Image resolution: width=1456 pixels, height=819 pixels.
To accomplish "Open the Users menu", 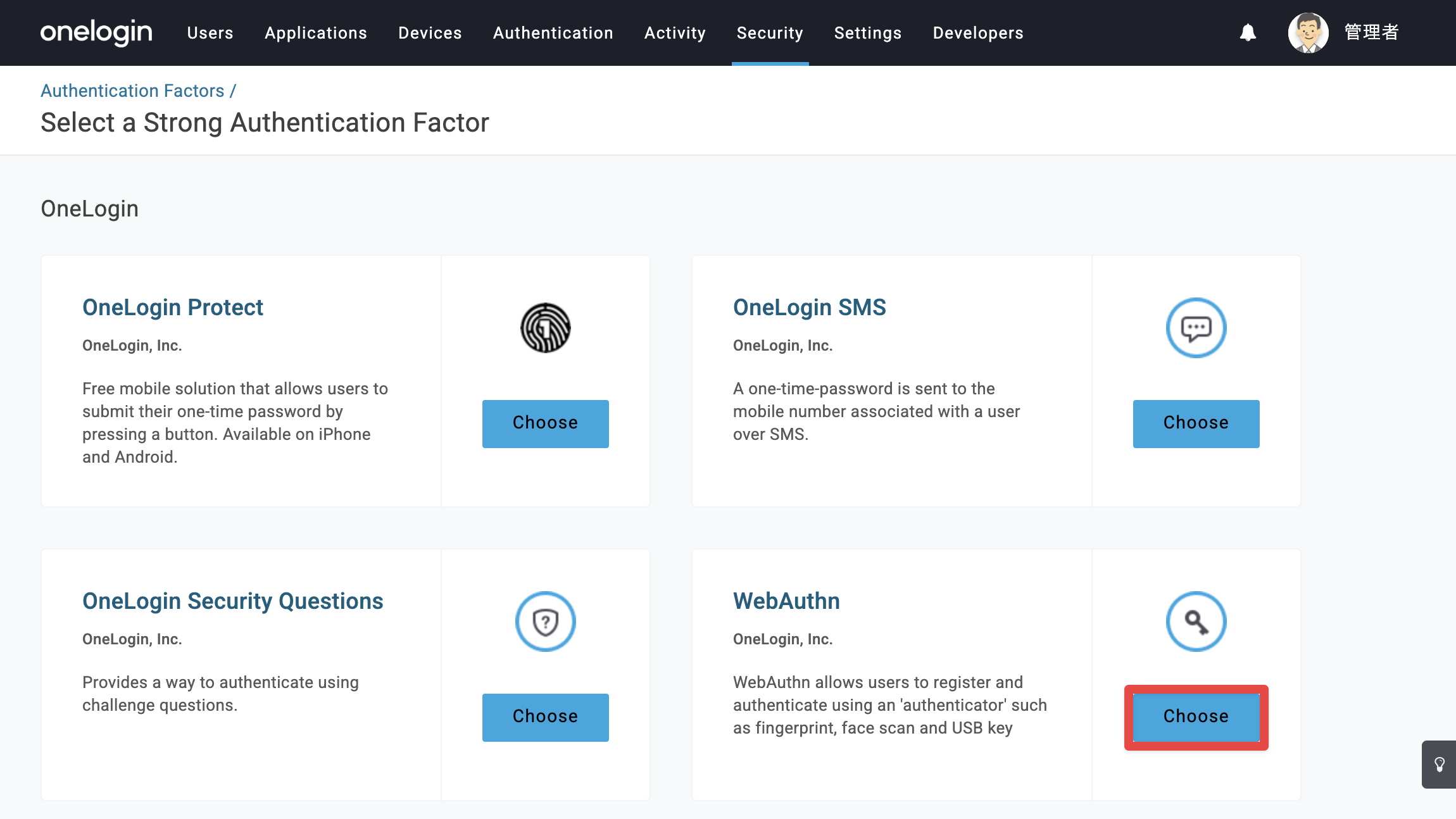I will 210,33.
